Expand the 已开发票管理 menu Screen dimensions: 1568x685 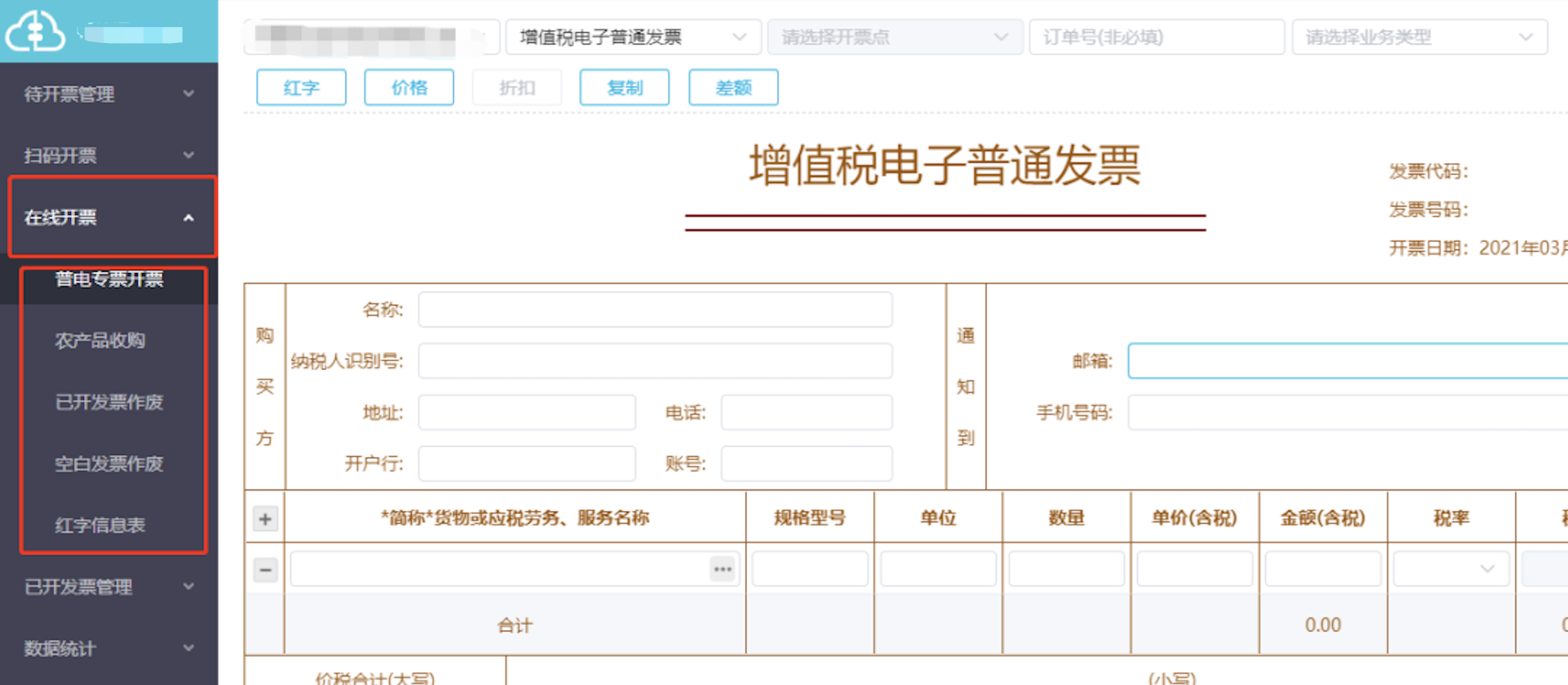point(109,587)
